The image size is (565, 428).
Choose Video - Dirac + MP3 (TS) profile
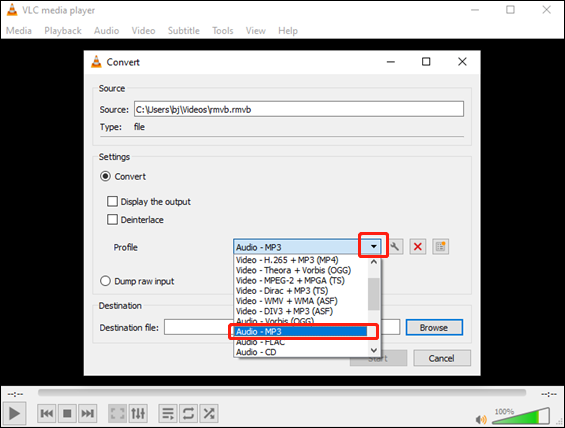(301, 291)
